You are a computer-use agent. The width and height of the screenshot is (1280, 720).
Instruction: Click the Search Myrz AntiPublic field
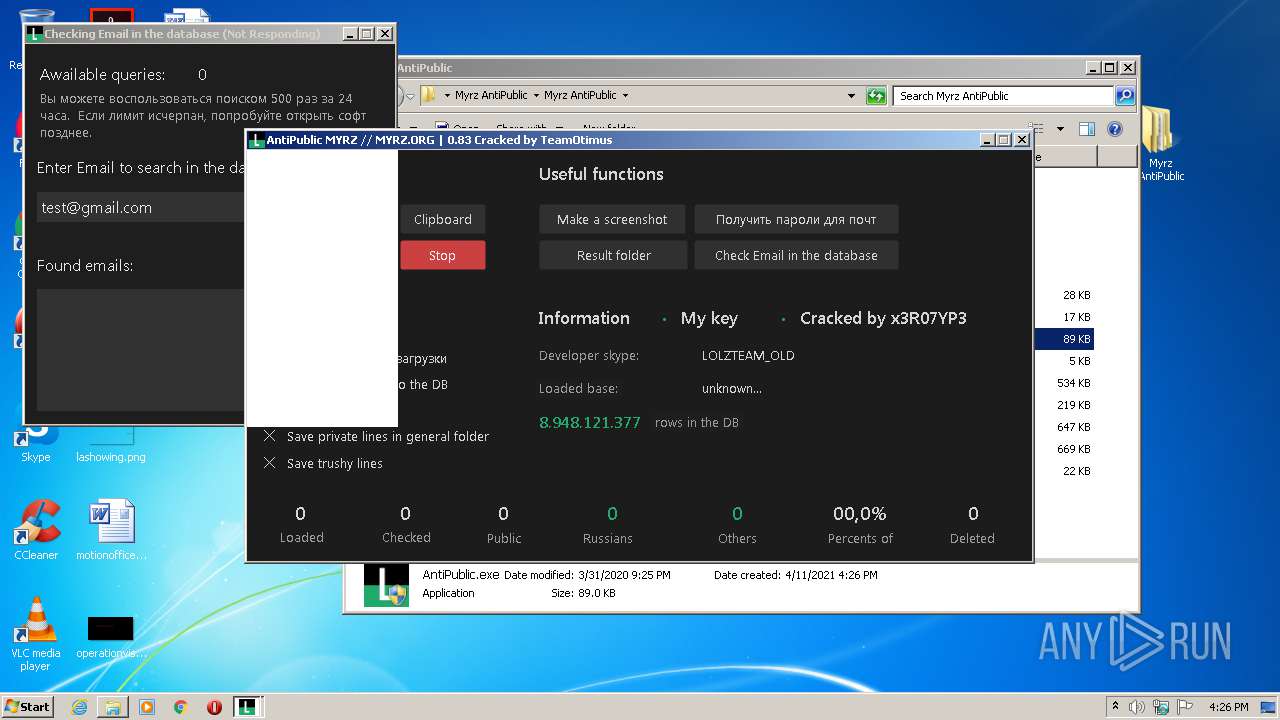(x=1003, y=96)
